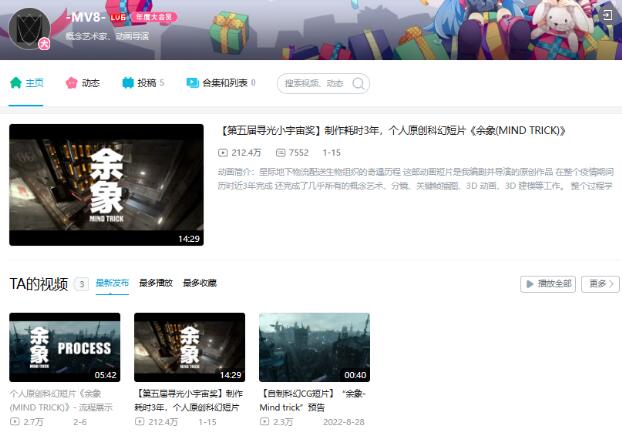Screen dimensions: 622x433
Task: Click the exit icon in banner corner
Action: coord(606,15)
